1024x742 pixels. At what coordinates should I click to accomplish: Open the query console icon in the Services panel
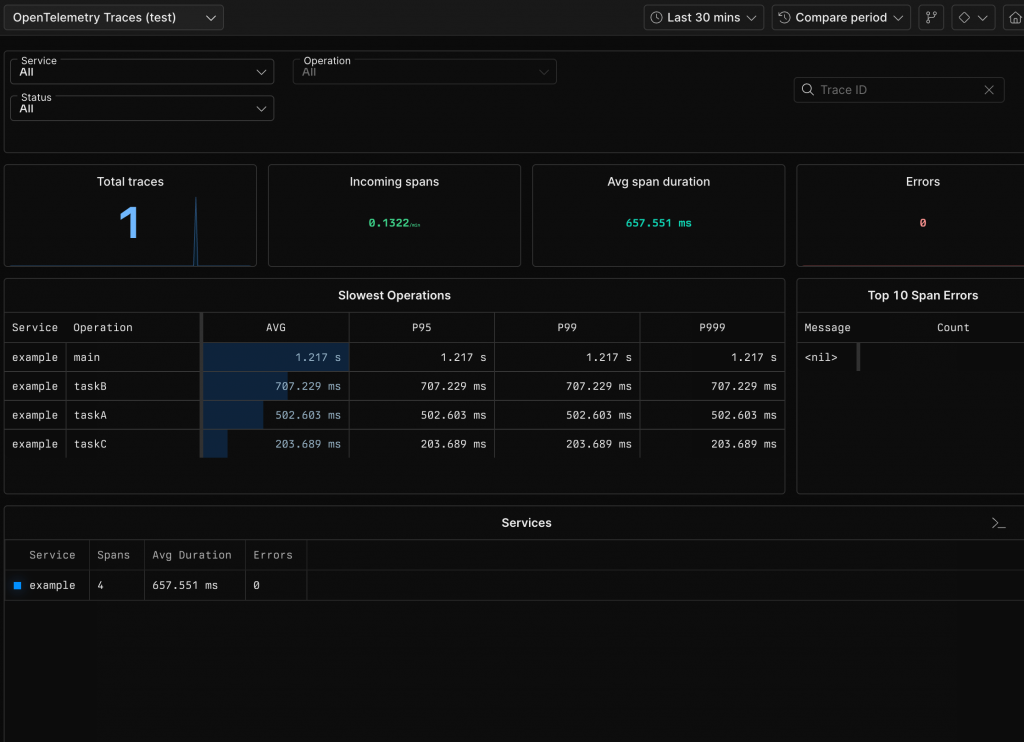[x=999, y=523]
